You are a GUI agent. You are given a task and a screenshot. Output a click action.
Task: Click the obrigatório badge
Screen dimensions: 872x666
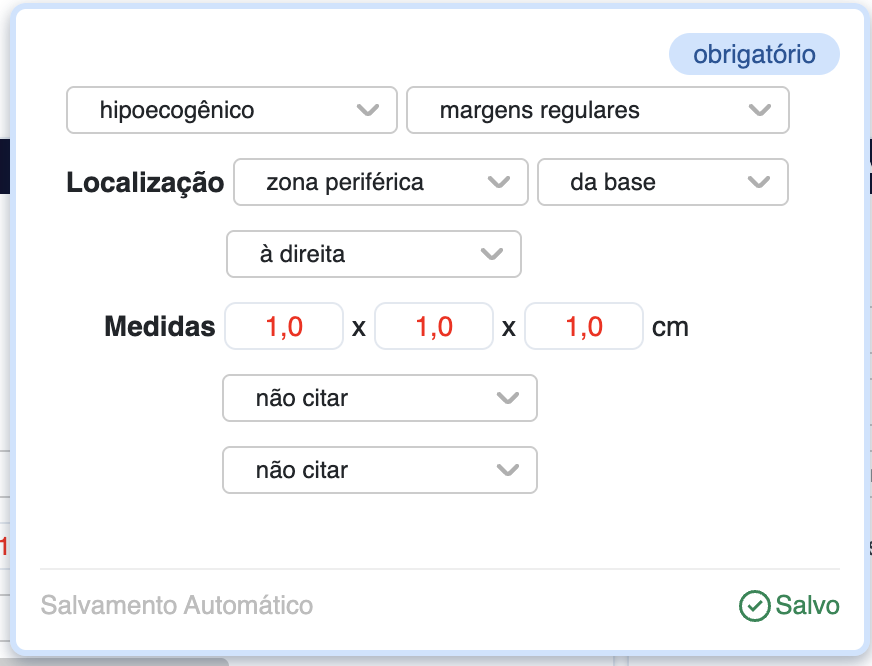(x=754, y=55)
